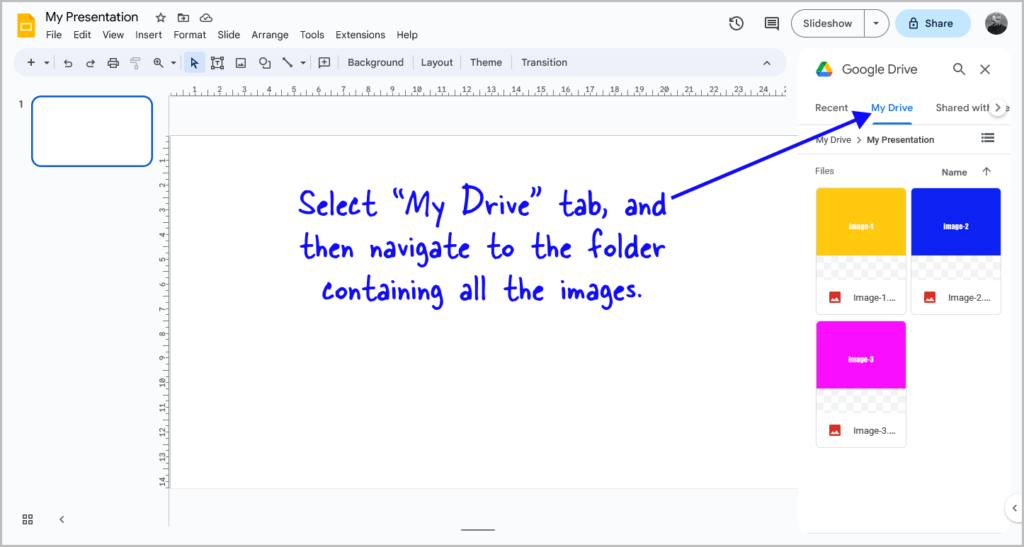Select the shape tool

click(x=264, y=63)
